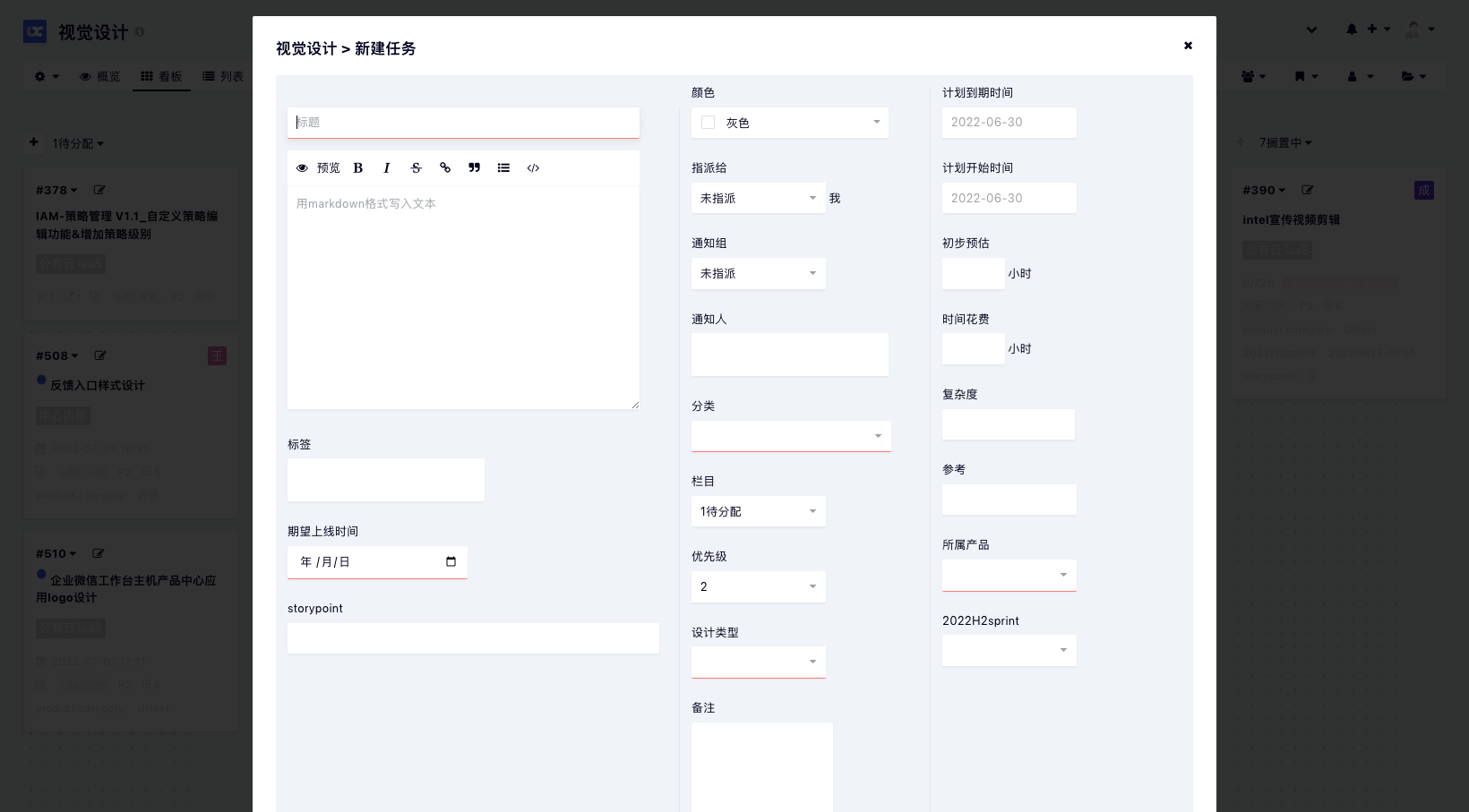Open the settings gear menu in background
Image resolution: width=1469 pixels, height=812 pixels.
pos(46,77)
